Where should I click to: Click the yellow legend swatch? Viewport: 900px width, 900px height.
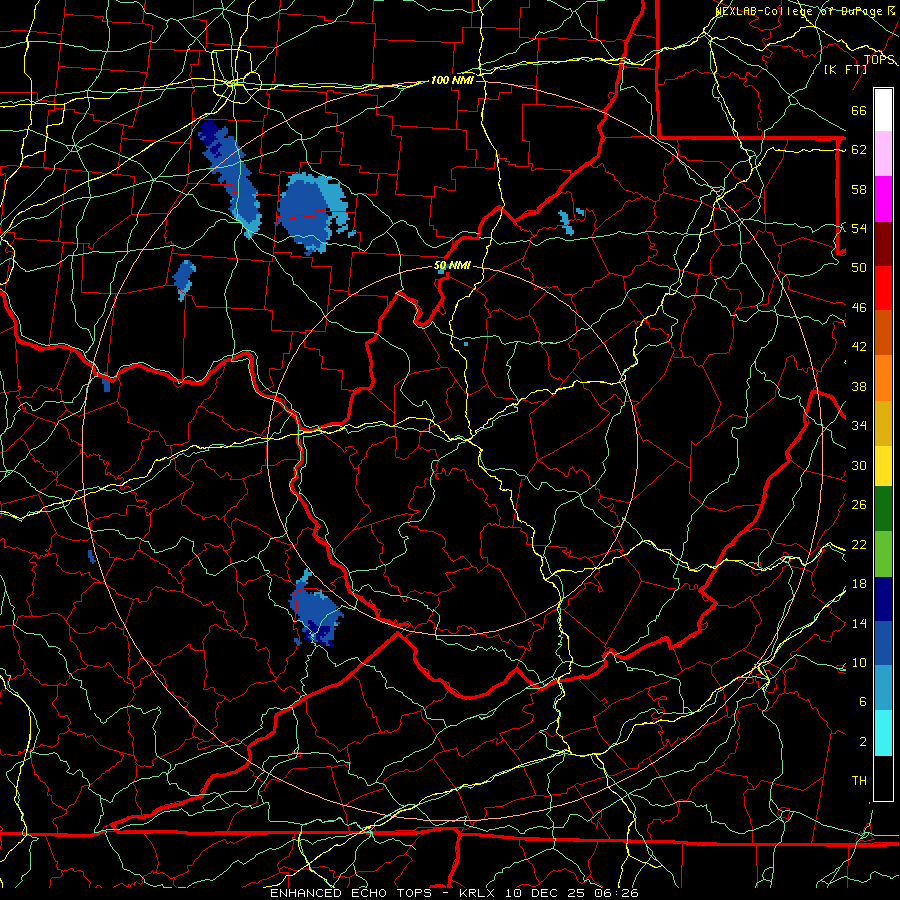coord(883,465)
